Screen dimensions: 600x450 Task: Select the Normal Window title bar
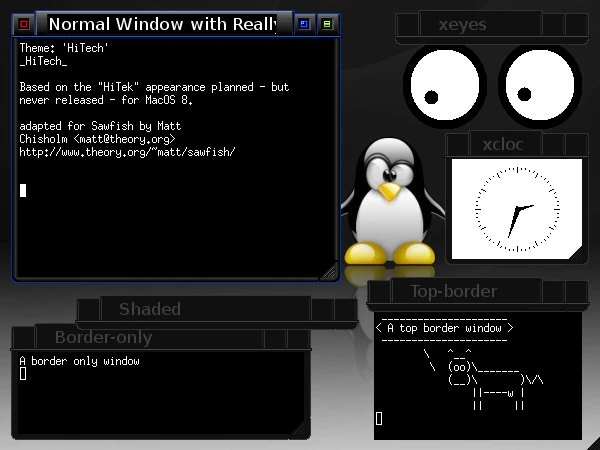[x=162, y=23]
